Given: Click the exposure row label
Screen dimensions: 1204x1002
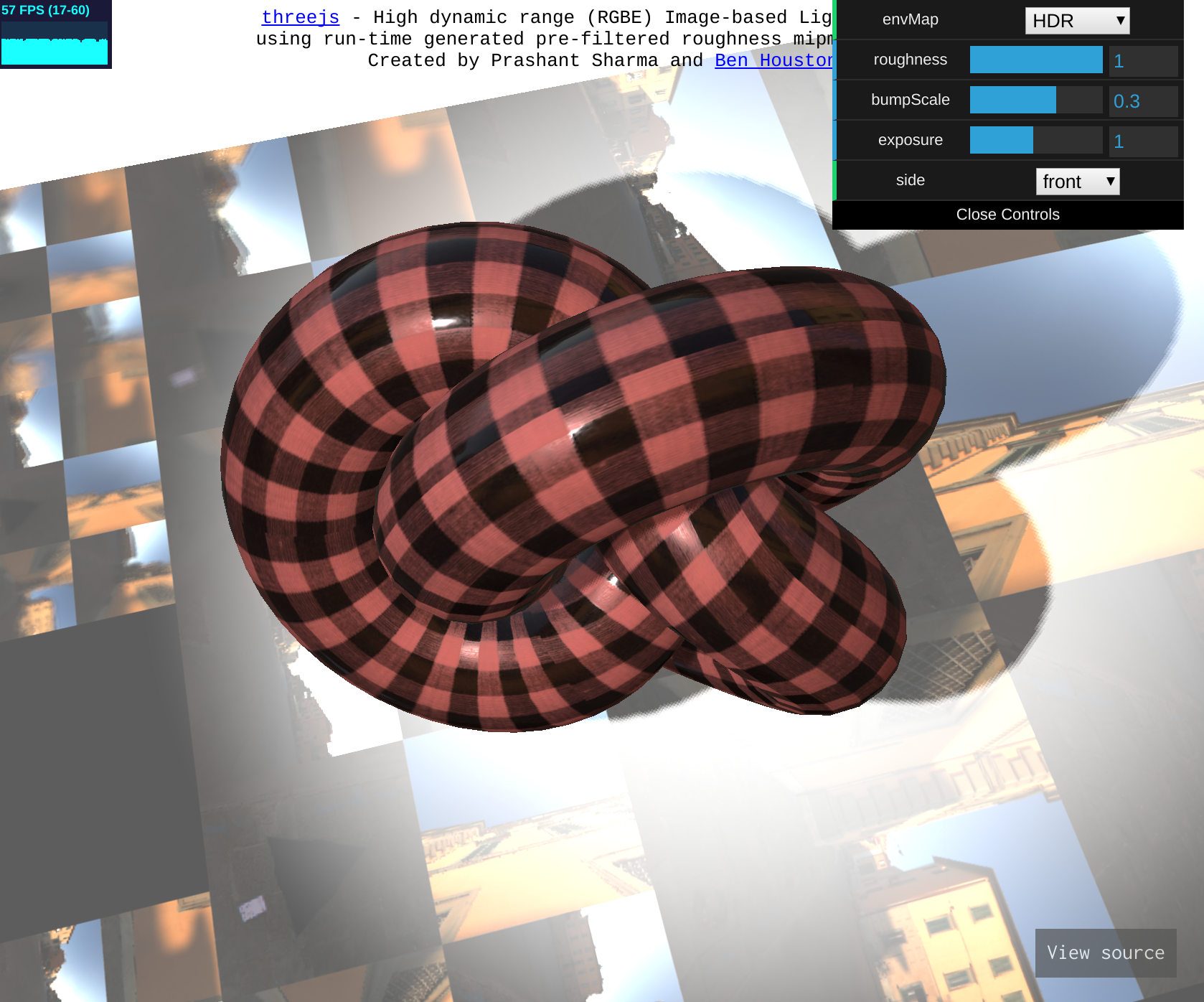Looking at the screenshot, I should click(910, 140).
